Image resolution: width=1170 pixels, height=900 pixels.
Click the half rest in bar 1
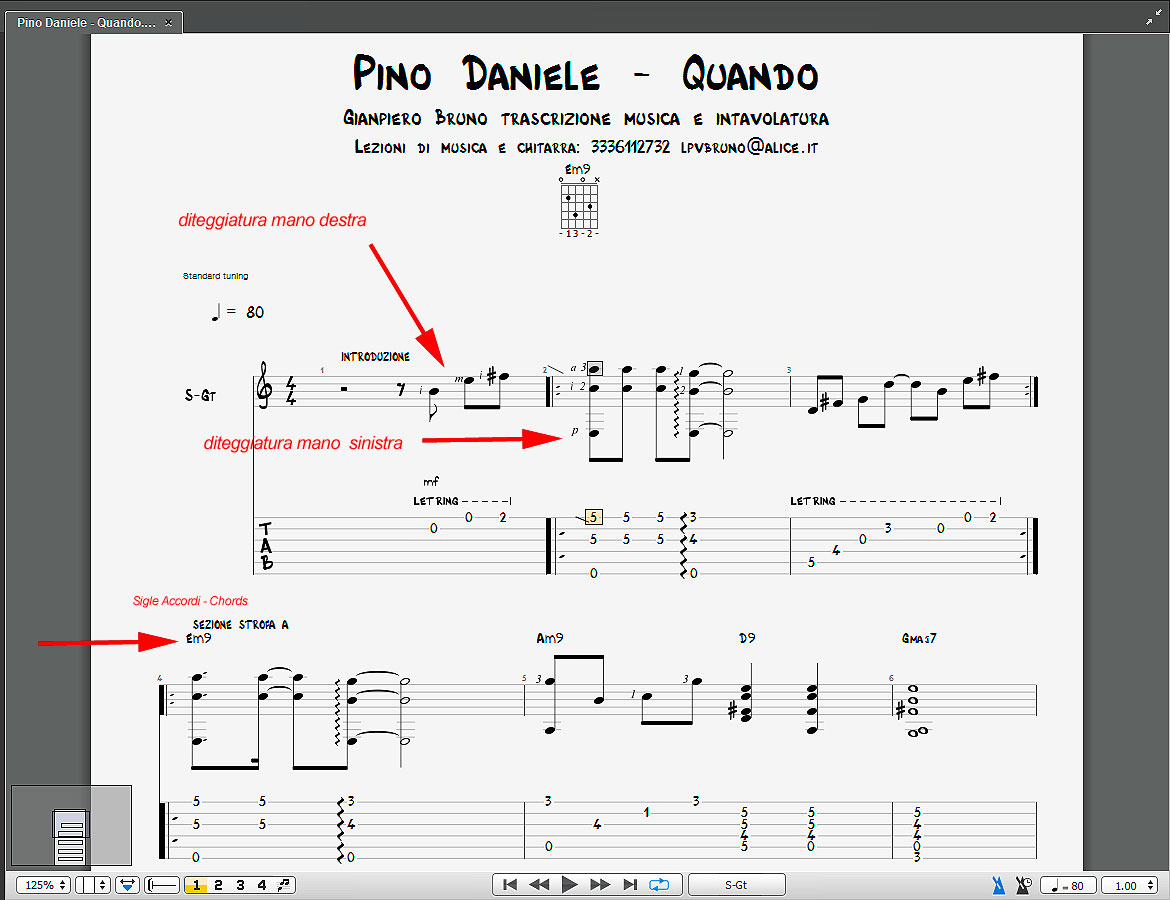coord(343,389)
